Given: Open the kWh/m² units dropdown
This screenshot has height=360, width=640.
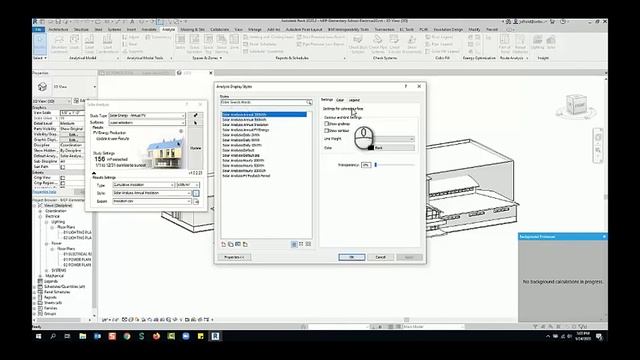Looking at the screenshot, I should (188, 185).
